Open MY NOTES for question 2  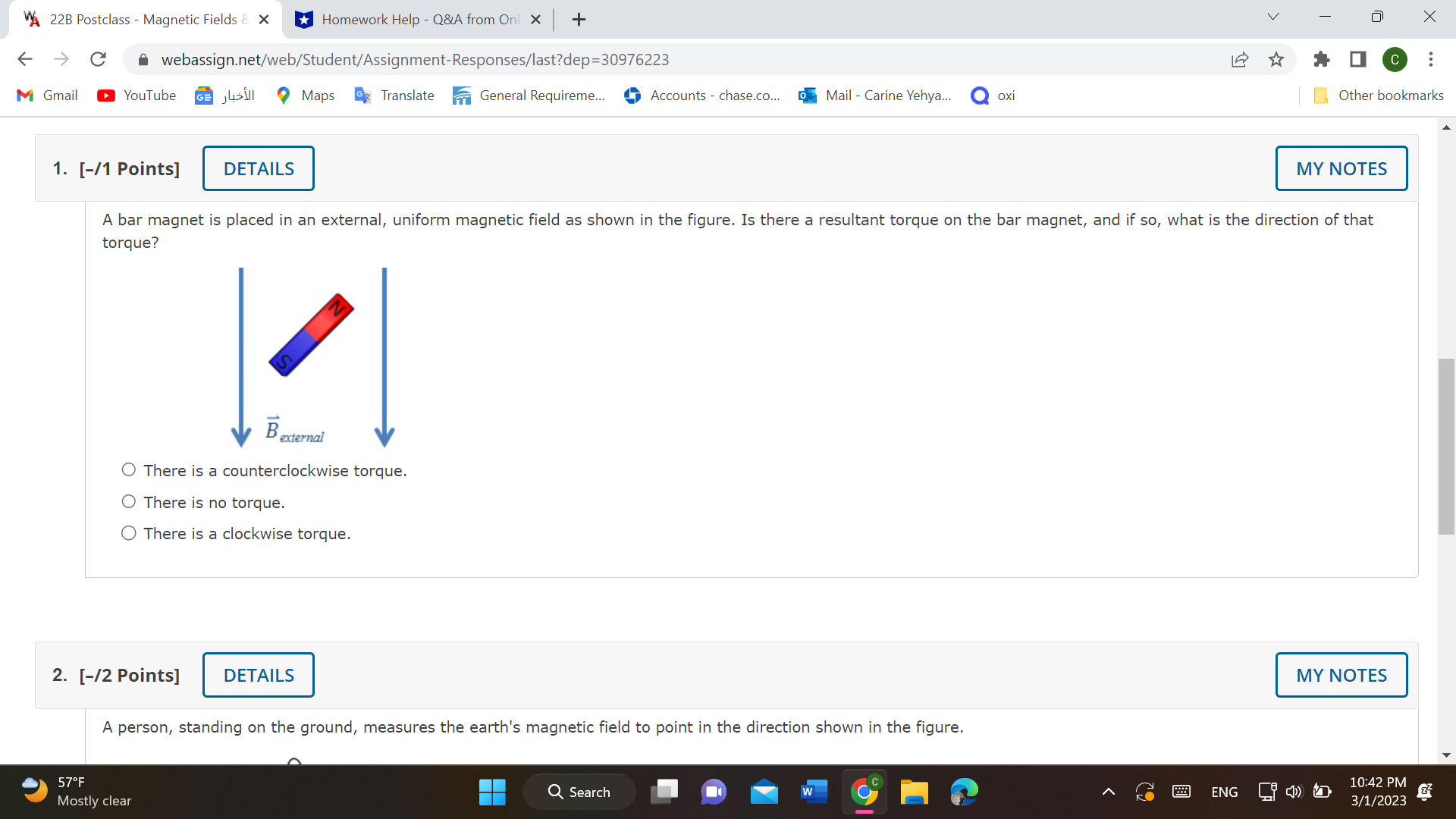(x=1341, y=675)
